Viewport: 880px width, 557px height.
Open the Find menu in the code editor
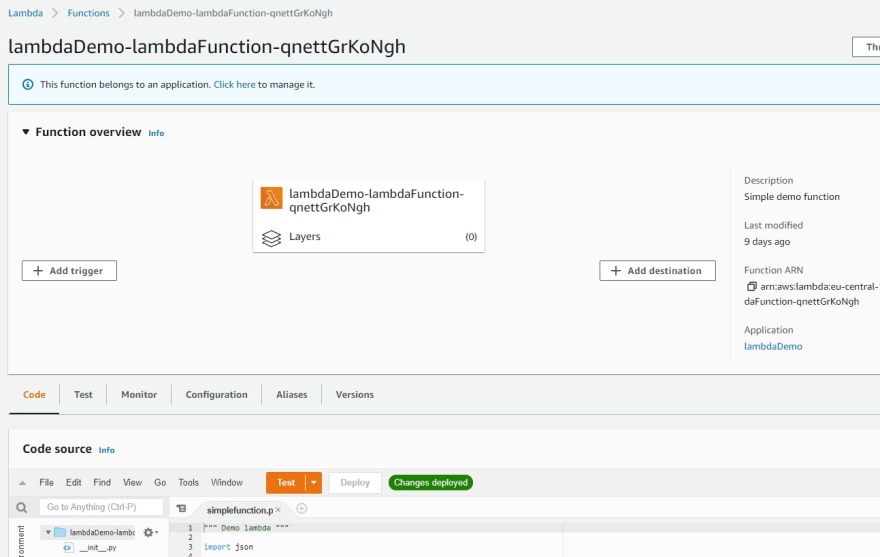pos(102,482)
